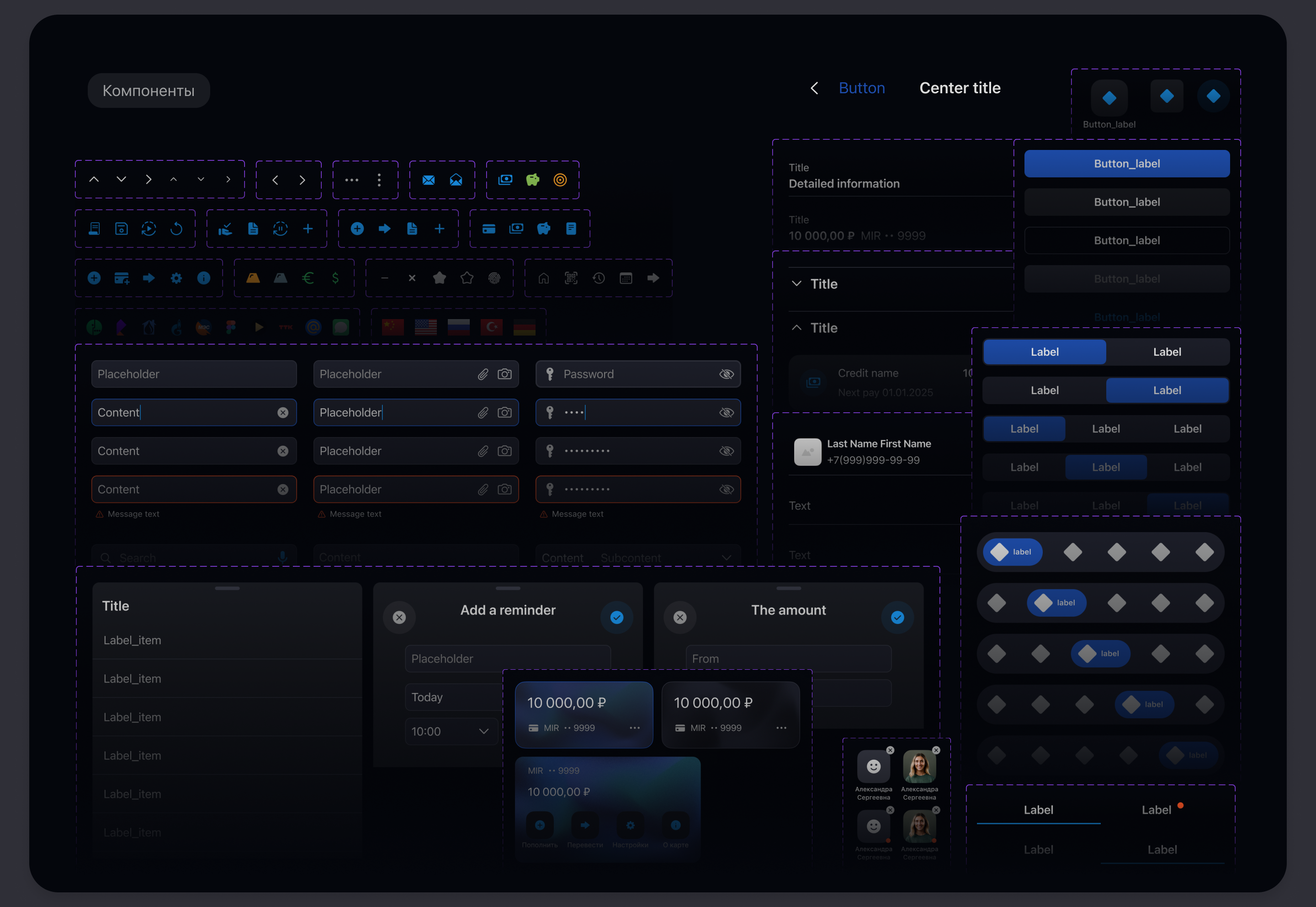Switch to Label tab with red dot

[x=1157, y=810]
